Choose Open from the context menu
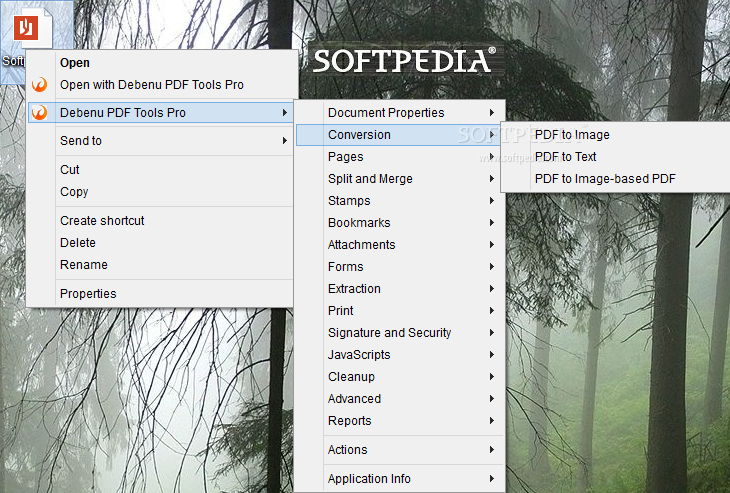 pos(161,63)
